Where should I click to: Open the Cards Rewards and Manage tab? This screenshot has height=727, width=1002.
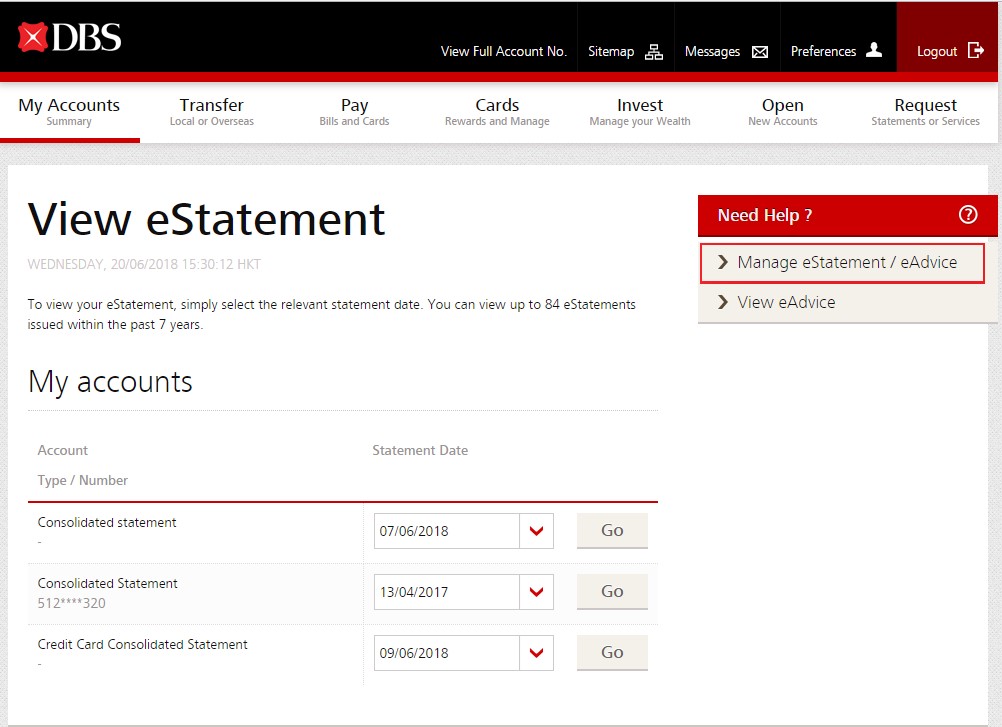point(497,112)
